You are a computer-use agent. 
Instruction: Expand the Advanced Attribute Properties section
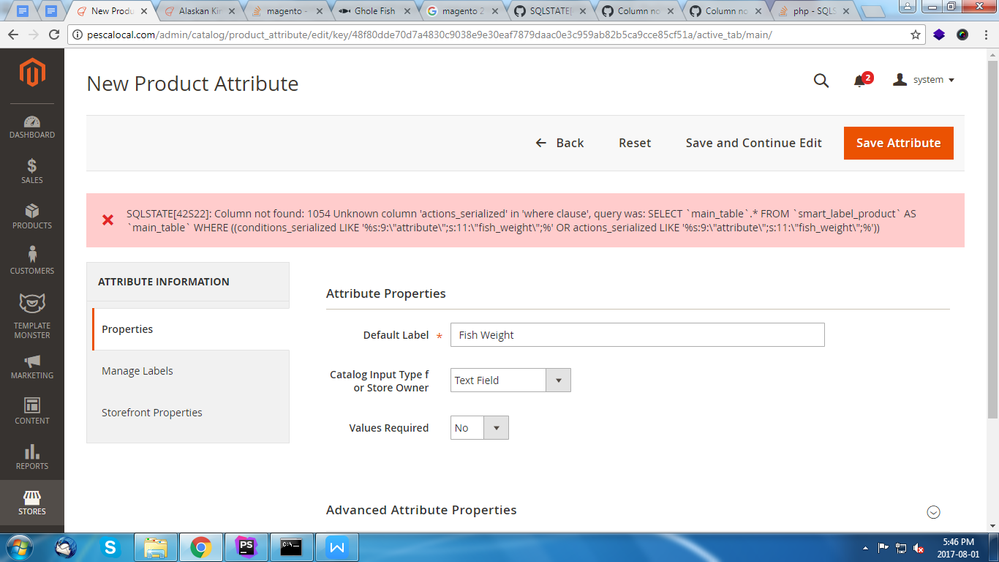click(933, 511)
